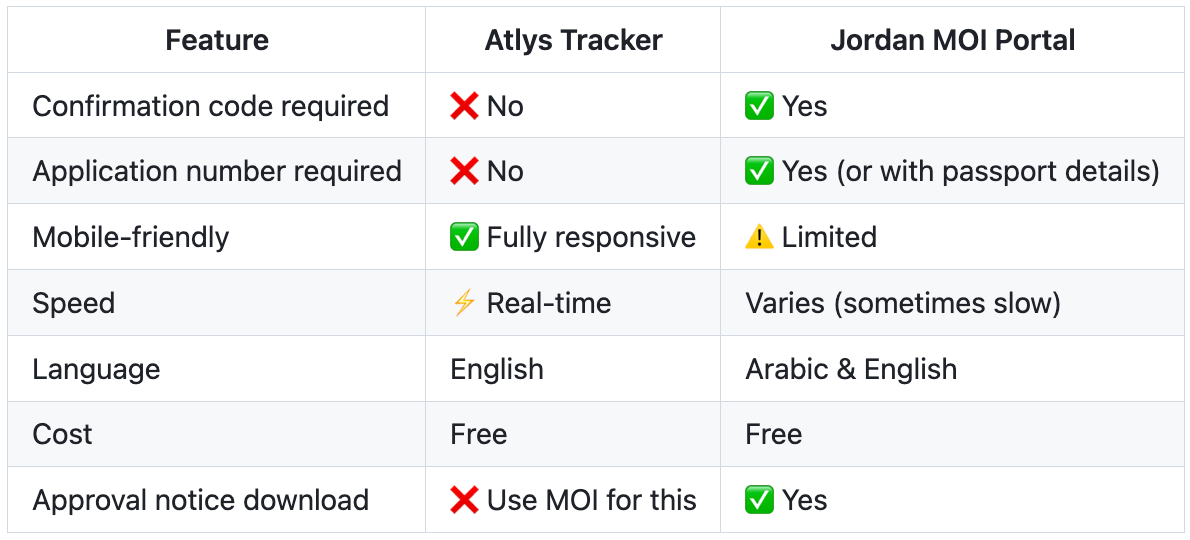Click red X beside Use MOI for this
This screenshot has height=540, width=1190.
pos(464,501)
